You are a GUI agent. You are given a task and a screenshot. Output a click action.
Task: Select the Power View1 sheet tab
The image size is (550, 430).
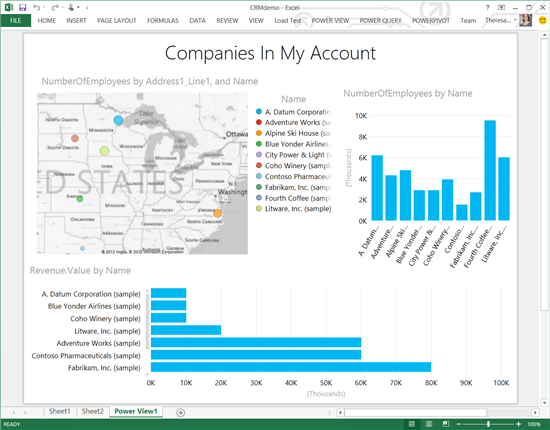136,411
